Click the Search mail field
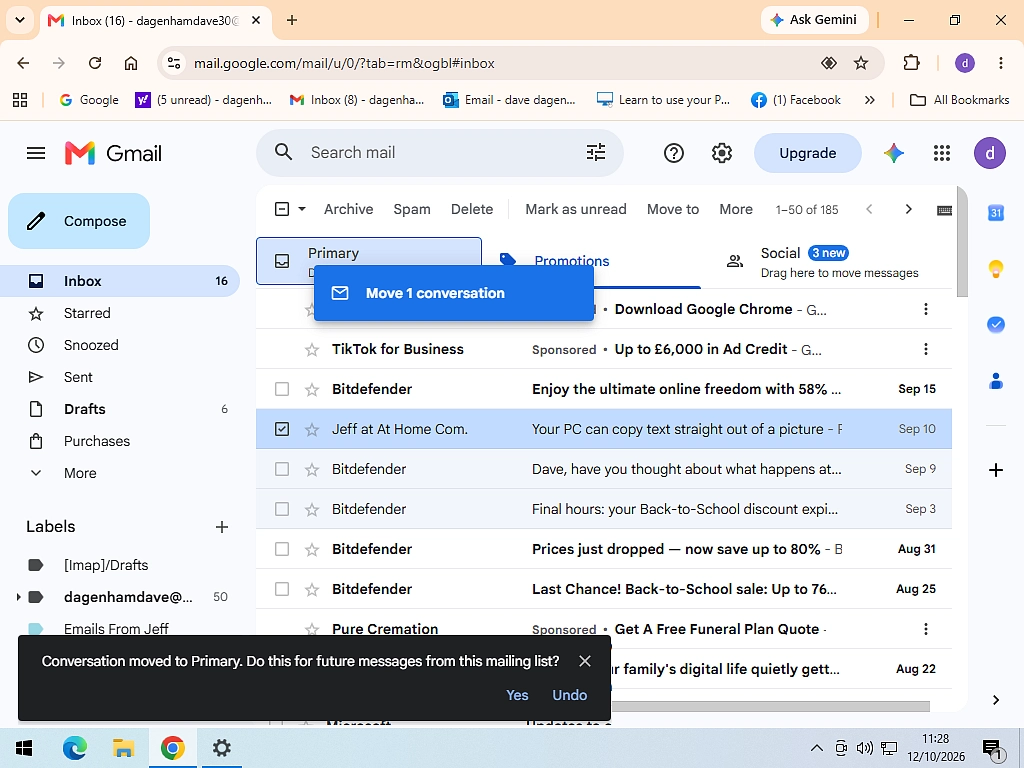 tap(440, 153)
